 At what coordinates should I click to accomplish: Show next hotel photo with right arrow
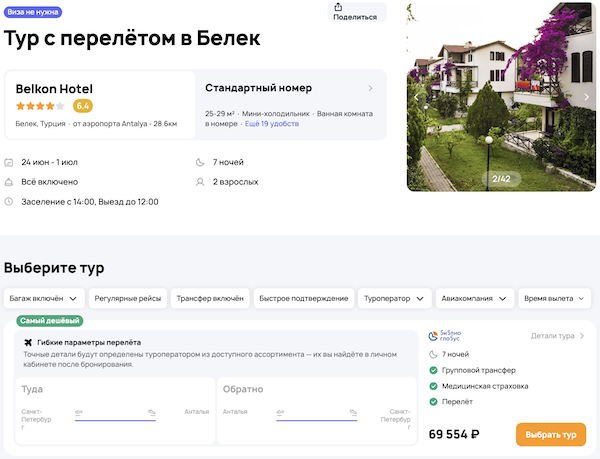tap(586, 97)
